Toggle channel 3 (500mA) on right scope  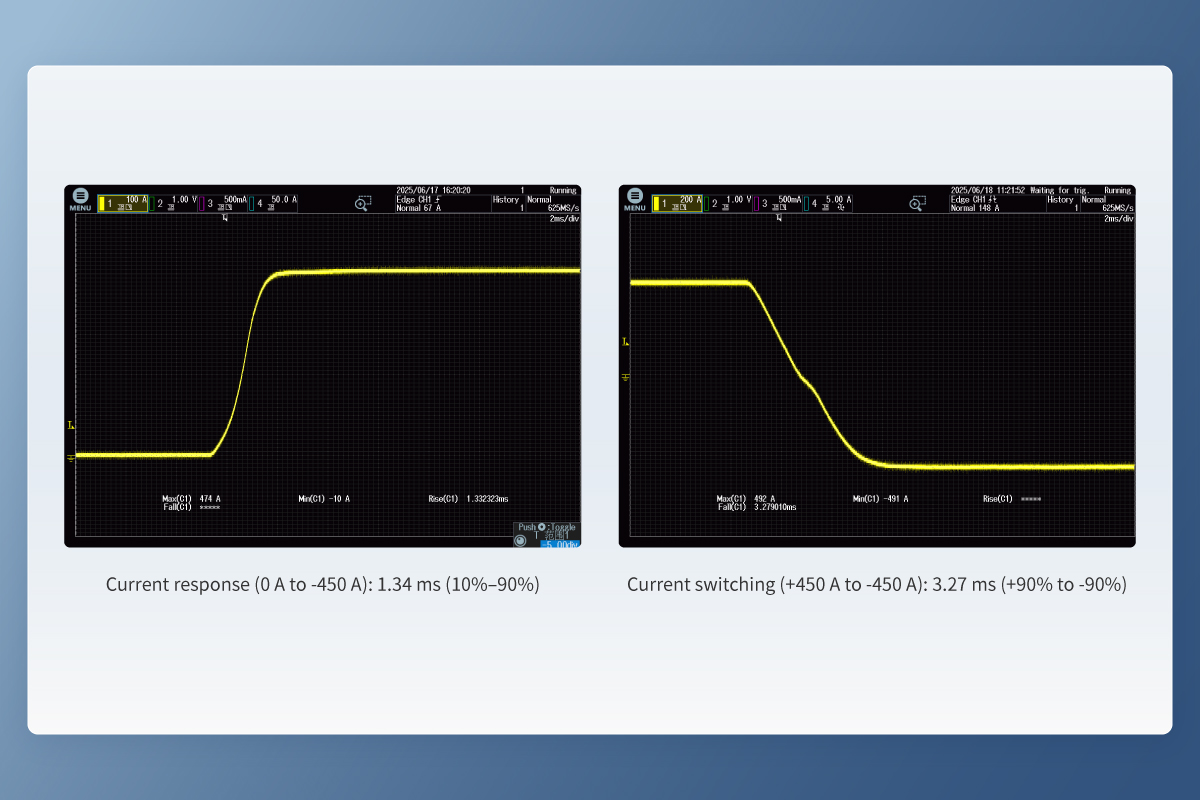tap(778, 203)
